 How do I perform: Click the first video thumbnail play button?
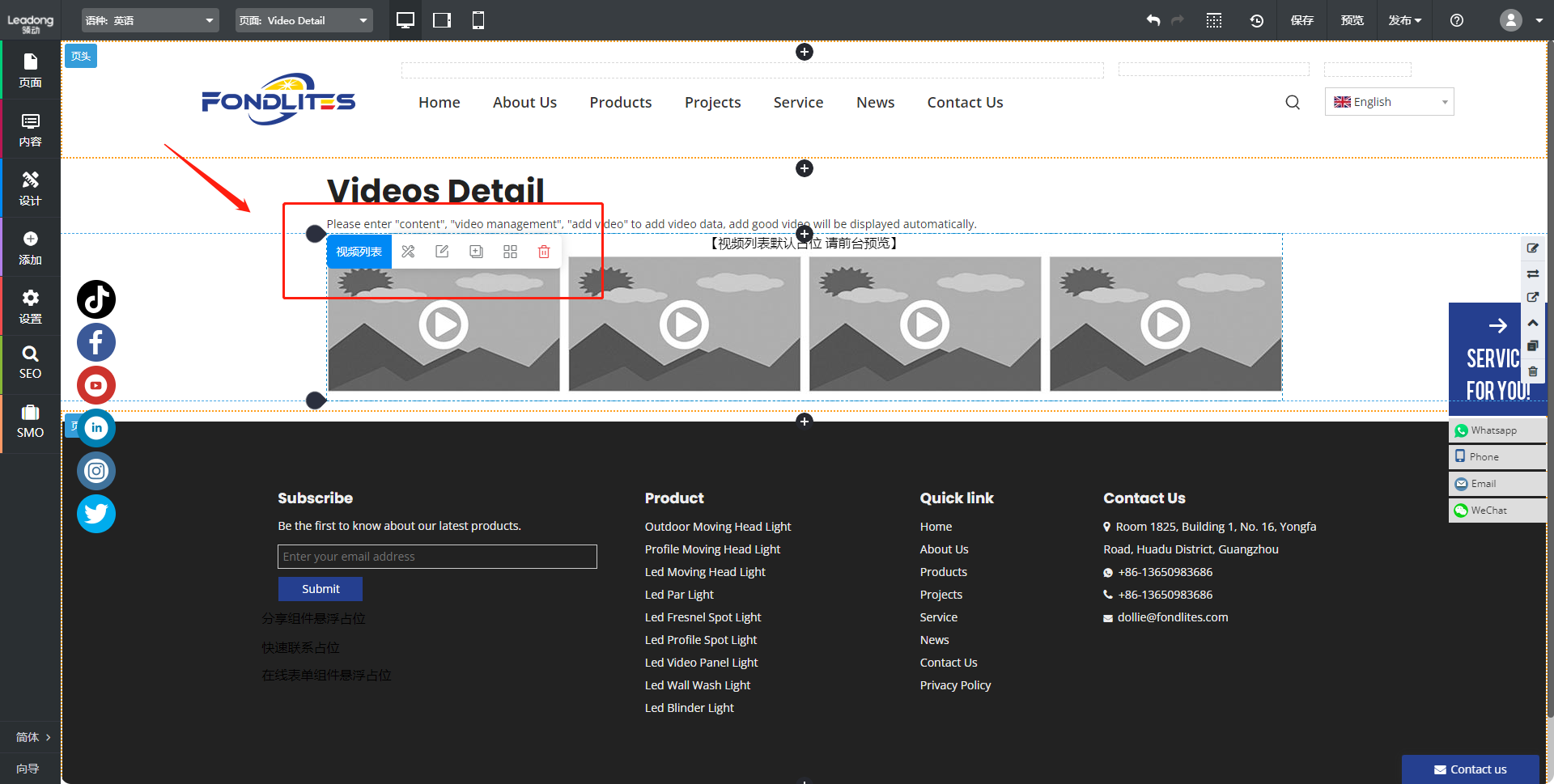444,324
